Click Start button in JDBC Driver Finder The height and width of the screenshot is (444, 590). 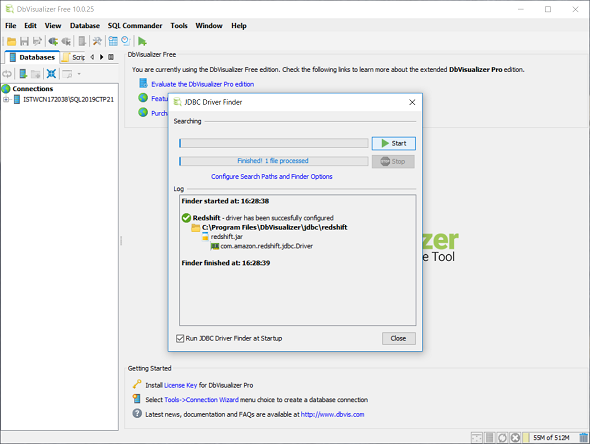point(394,143)
